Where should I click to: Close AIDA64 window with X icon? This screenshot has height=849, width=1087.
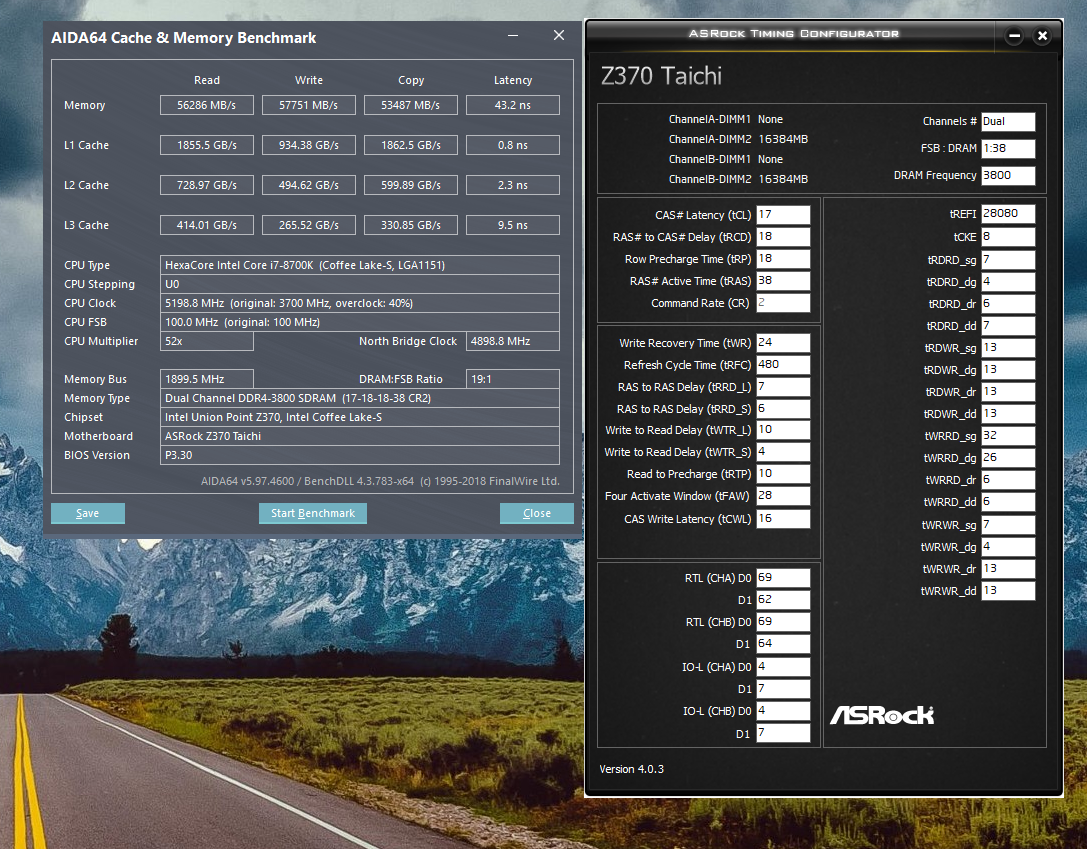point(559,35)
